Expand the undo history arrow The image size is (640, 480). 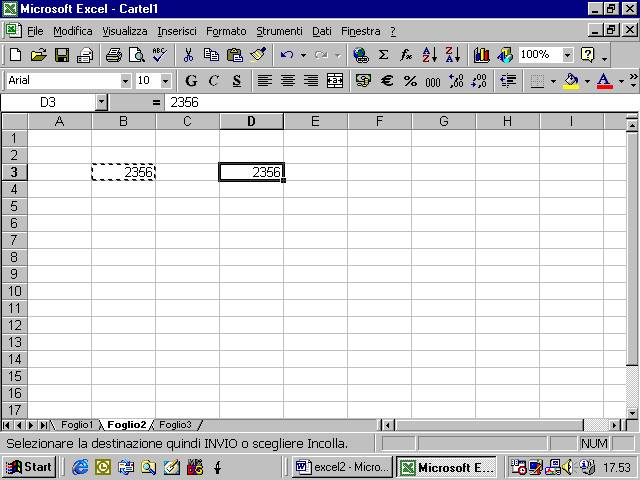click(304, 55)
